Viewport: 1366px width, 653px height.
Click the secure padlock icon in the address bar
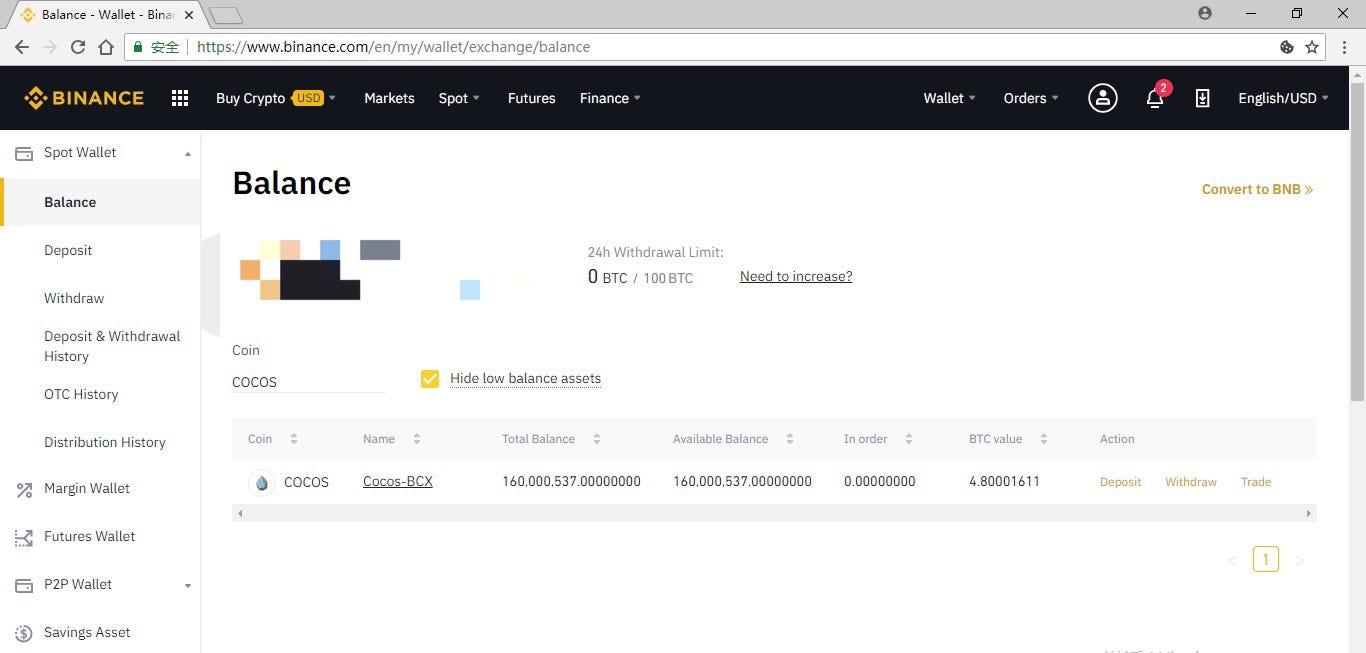point(138,47)
